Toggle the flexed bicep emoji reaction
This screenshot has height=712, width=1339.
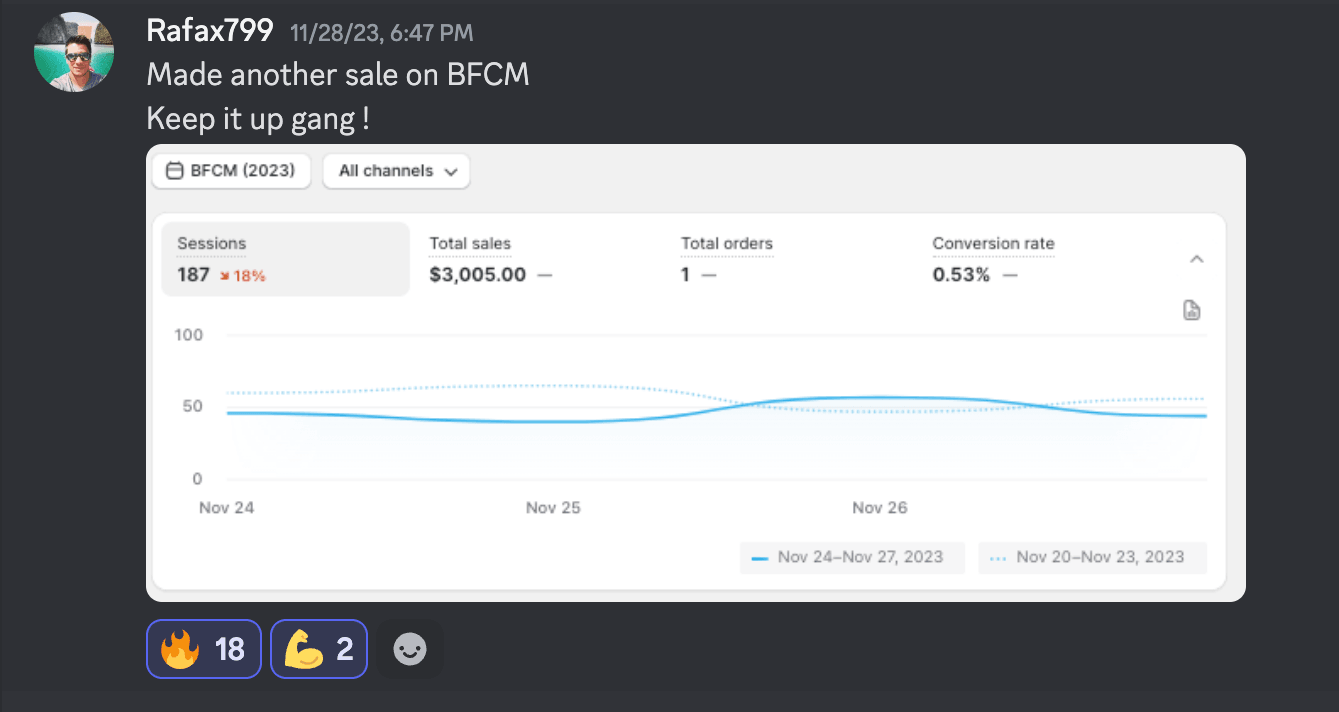click(319, 650)
